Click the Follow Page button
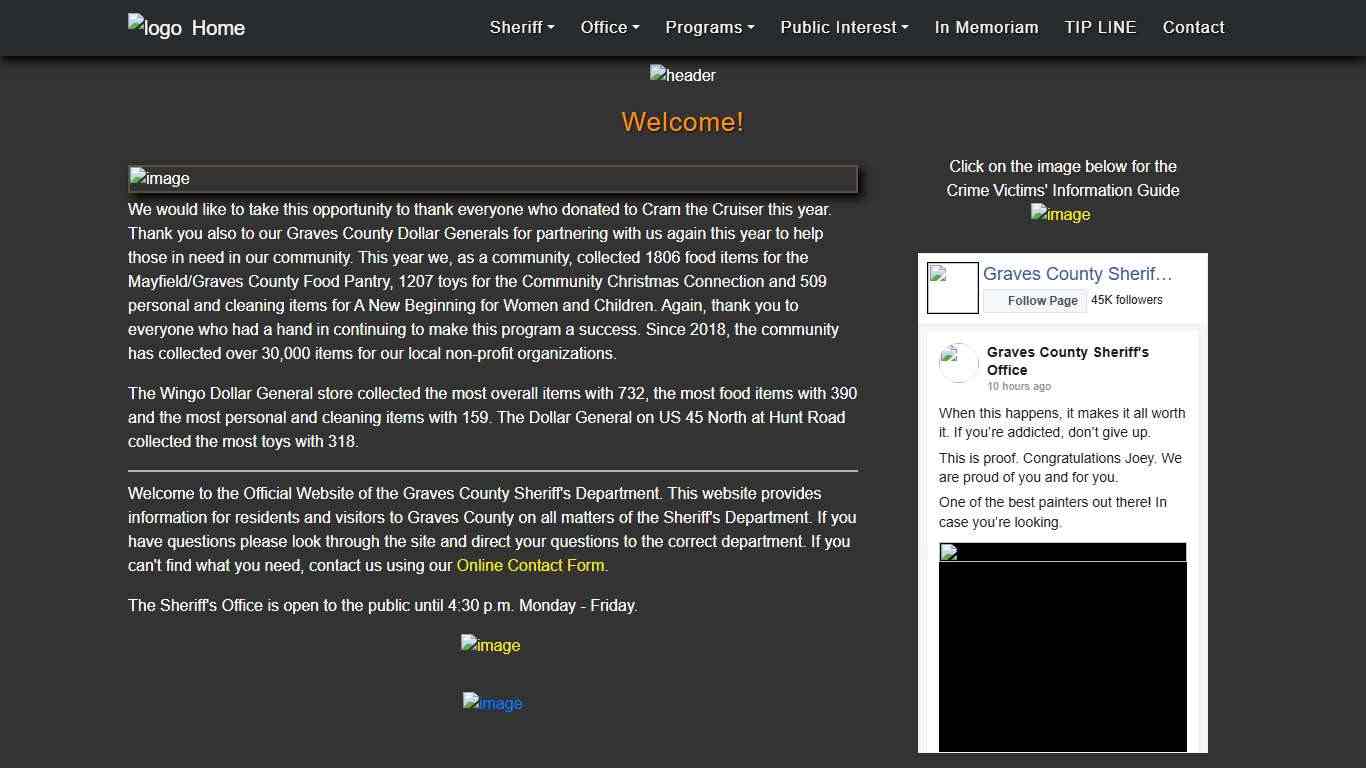 click(x=1035, y=300)
